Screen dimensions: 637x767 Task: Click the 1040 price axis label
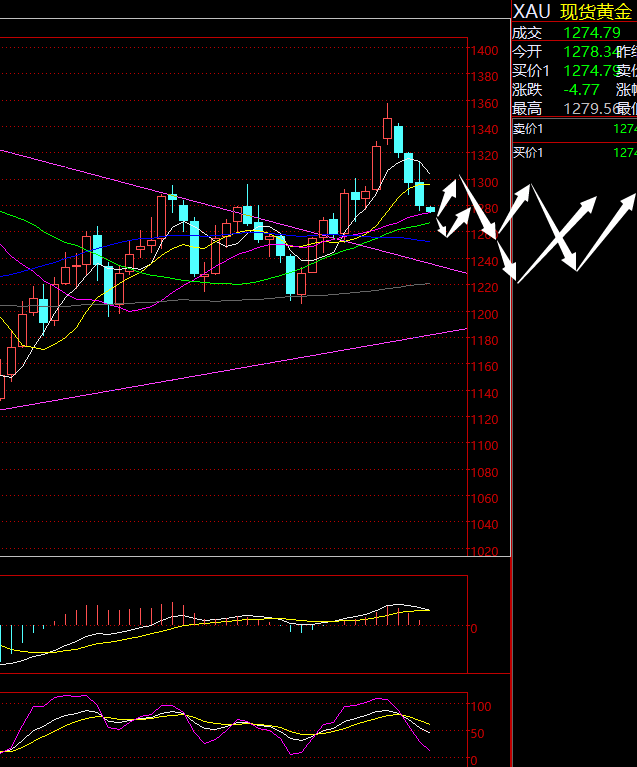pos(484,524)
